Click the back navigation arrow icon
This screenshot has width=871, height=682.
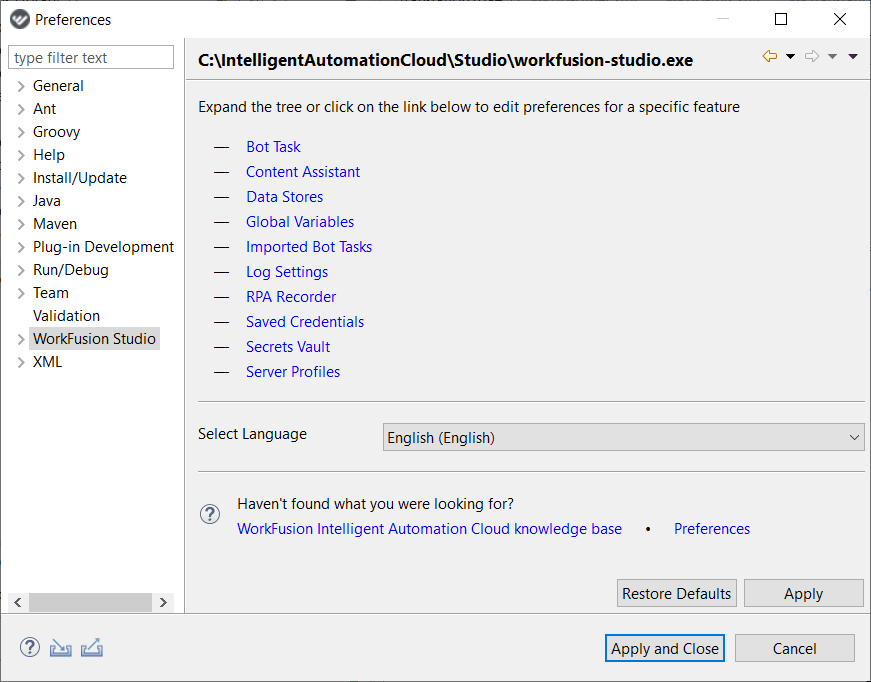[769, 56]
